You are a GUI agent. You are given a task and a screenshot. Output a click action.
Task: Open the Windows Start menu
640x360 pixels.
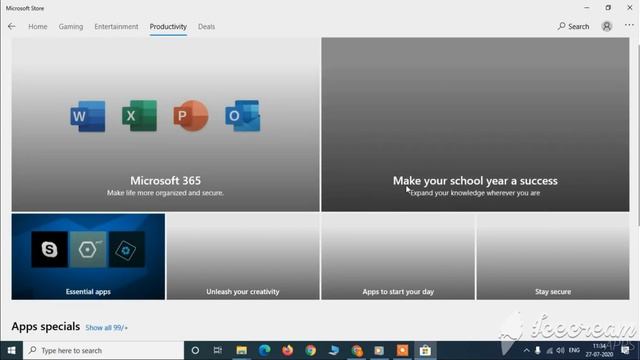(11, 351)
